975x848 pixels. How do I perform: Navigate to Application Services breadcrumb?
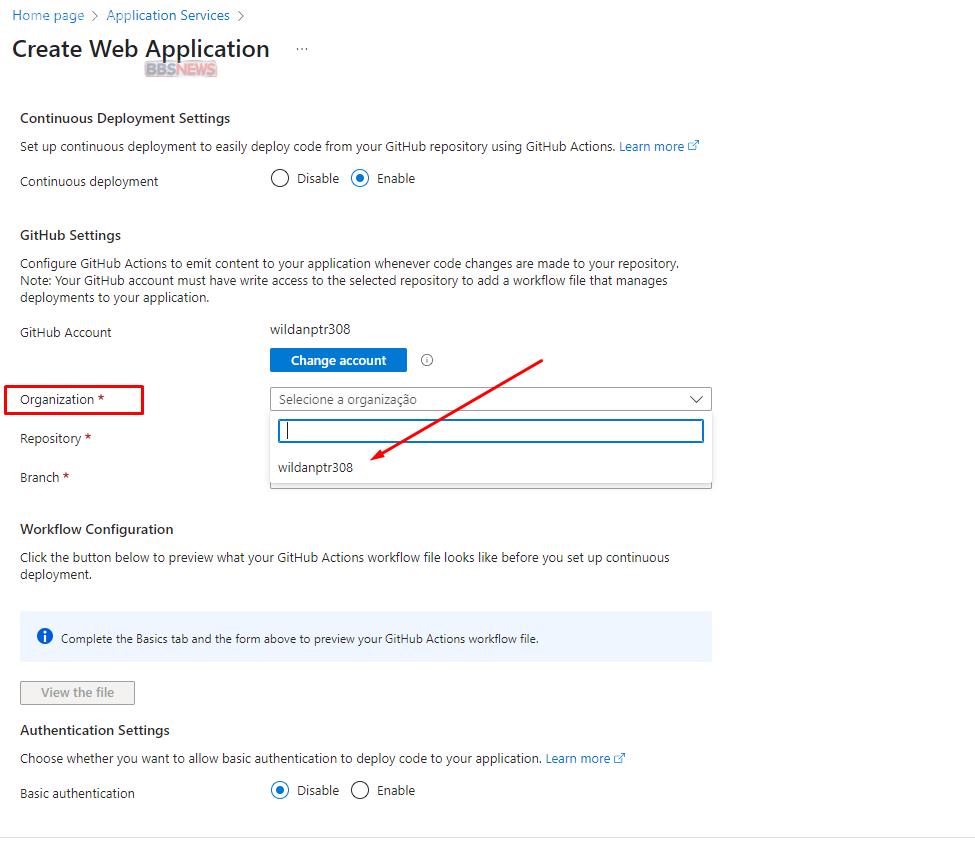[x=167, y=15]
